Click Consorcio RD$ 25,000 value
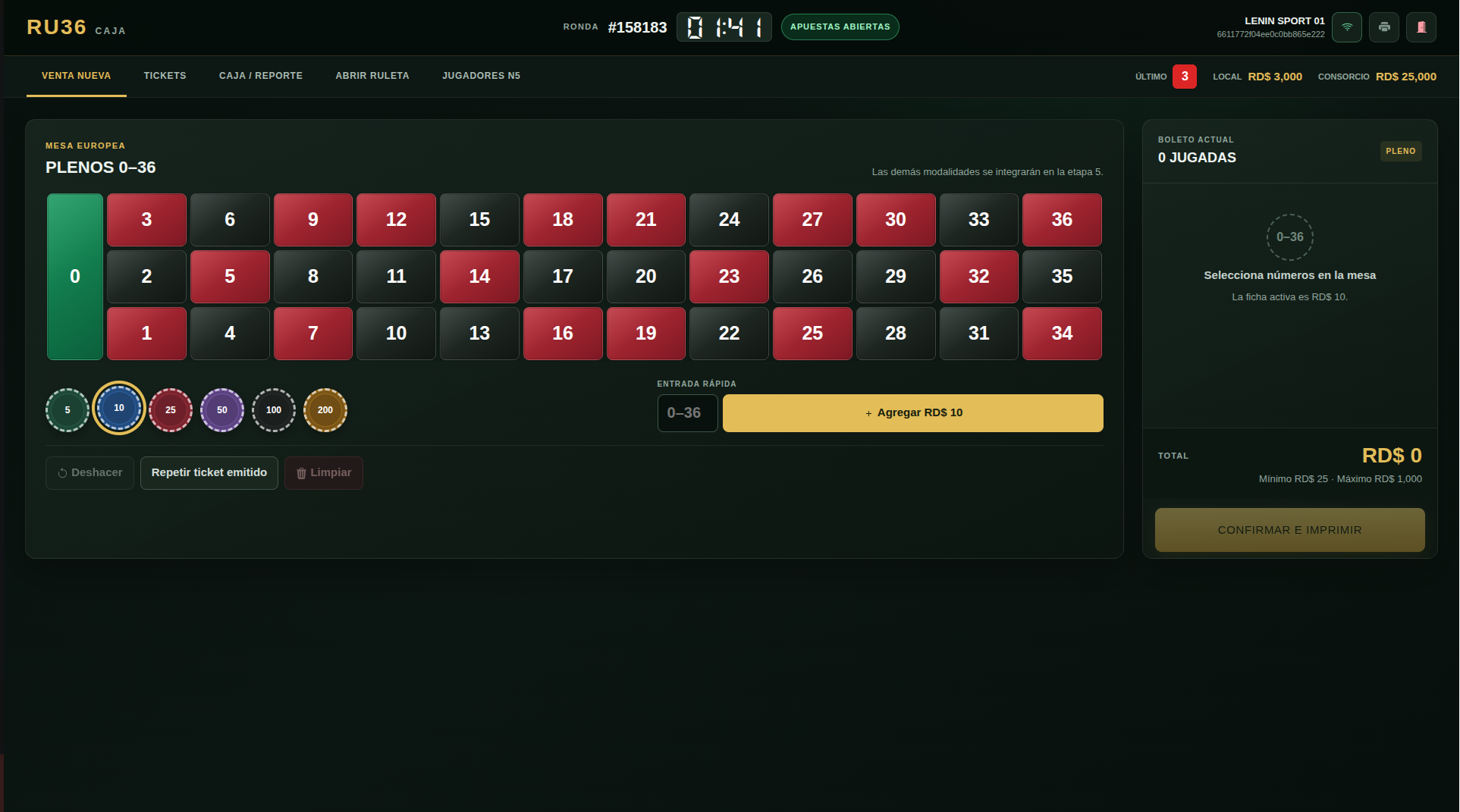 pyautogui.click(x=1406, y=77)
